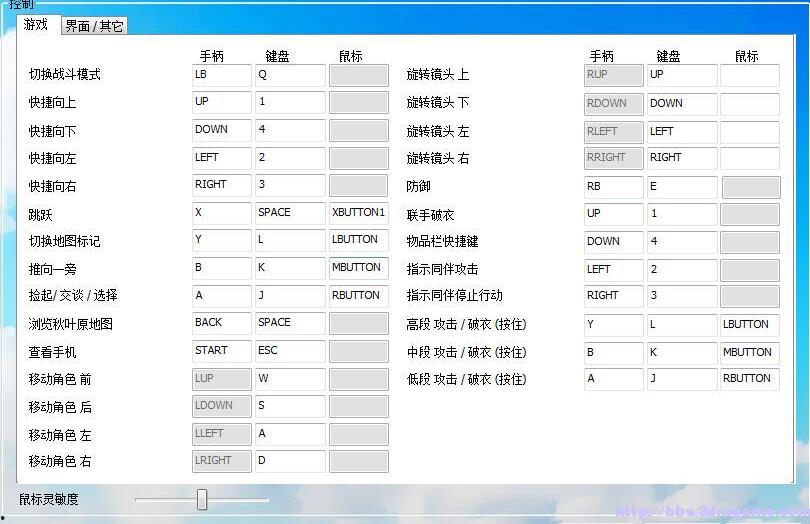Select gamepad field RIGHT for 快捷向右
This screenshot has height=524, width=810.
point(222,185)
